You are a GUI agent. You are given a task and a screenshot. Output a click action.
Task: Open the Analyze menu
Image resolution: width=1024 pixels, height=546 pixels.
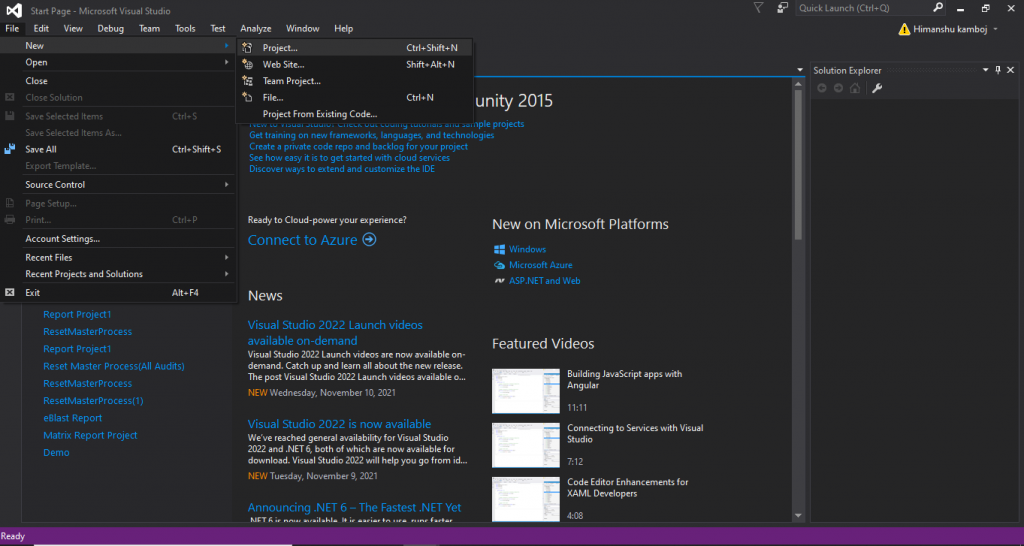point(255,28)
